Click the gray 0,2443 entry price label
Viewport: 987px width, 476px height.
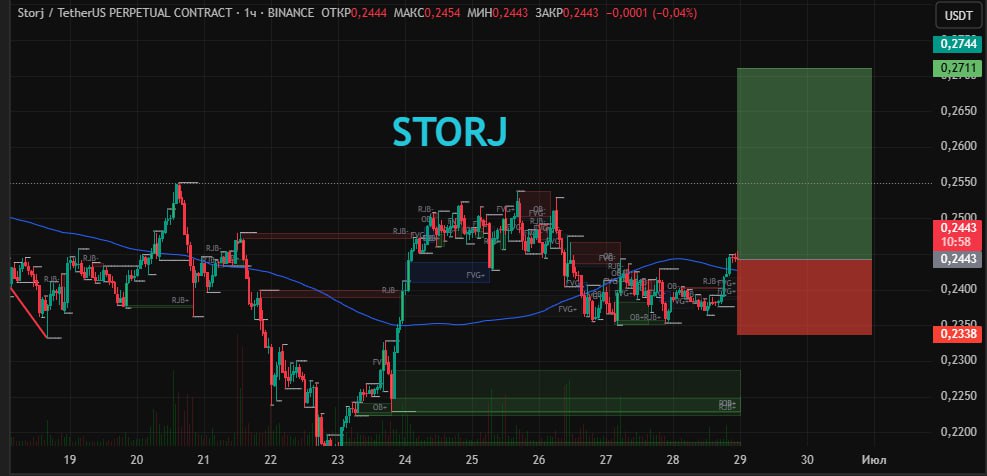point(958,258)
